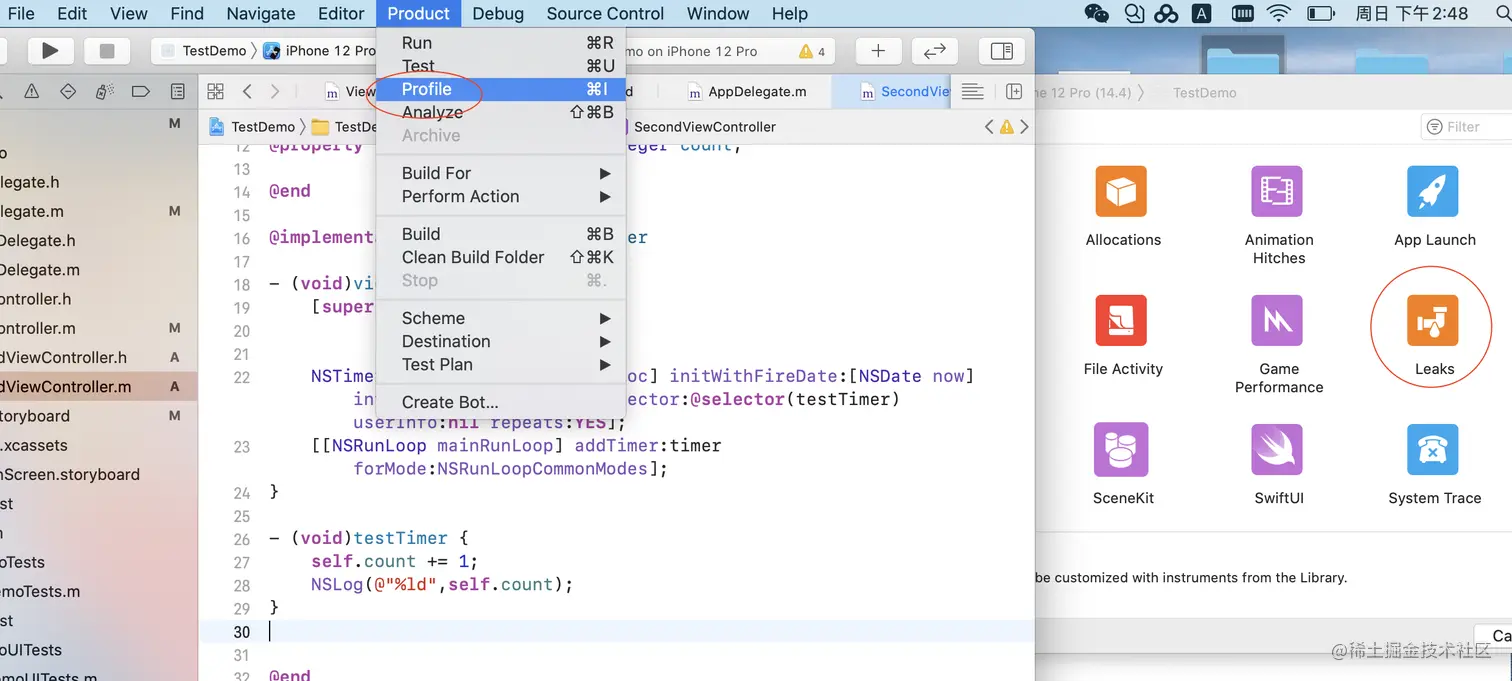Open the debug navigator spray can icon

(x=104, y=91)
